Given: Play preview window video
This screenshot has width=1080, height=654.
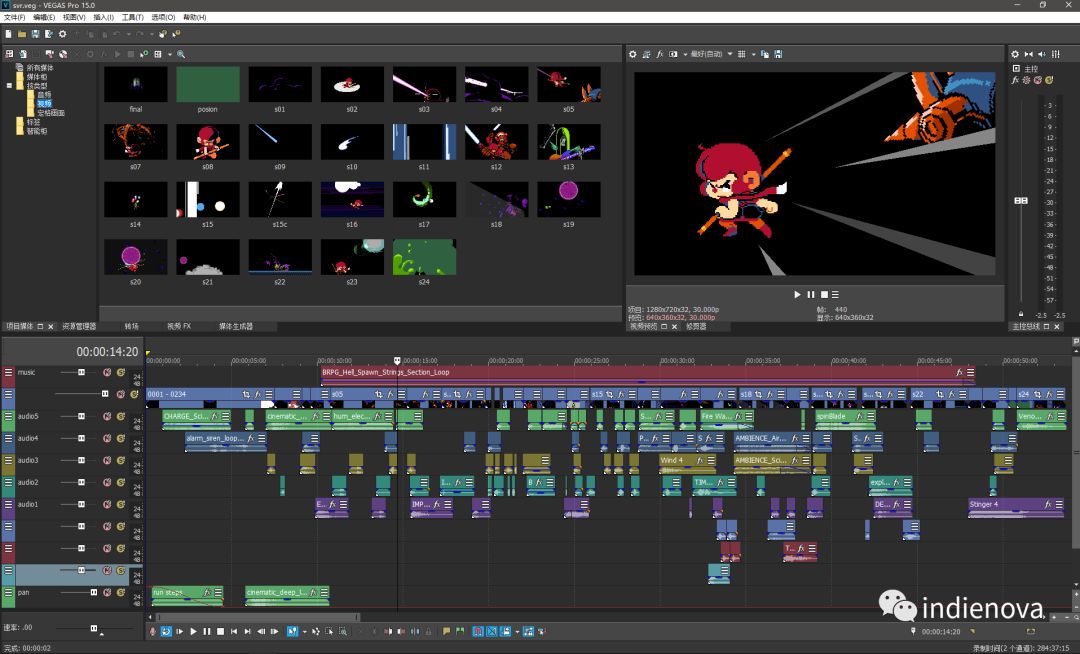Looking at the screenshot, I should pyautogui.click(x=797, y=295).
